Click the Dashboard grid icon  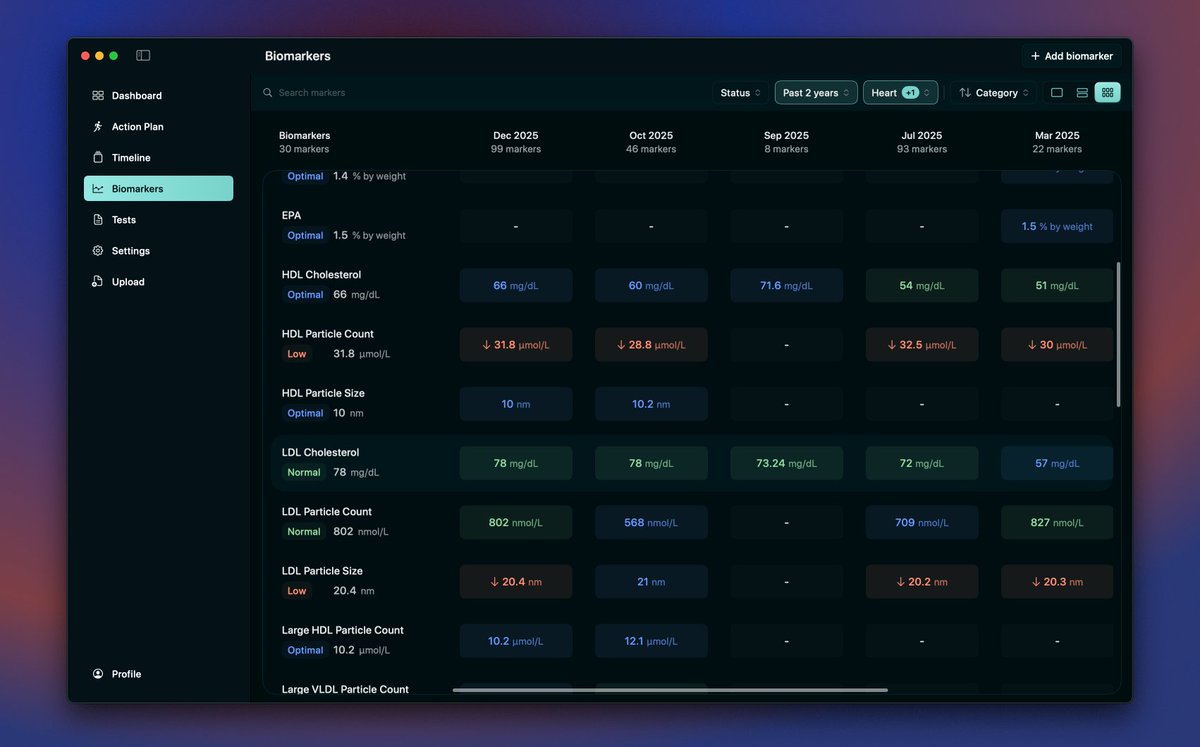click(98, 96)
